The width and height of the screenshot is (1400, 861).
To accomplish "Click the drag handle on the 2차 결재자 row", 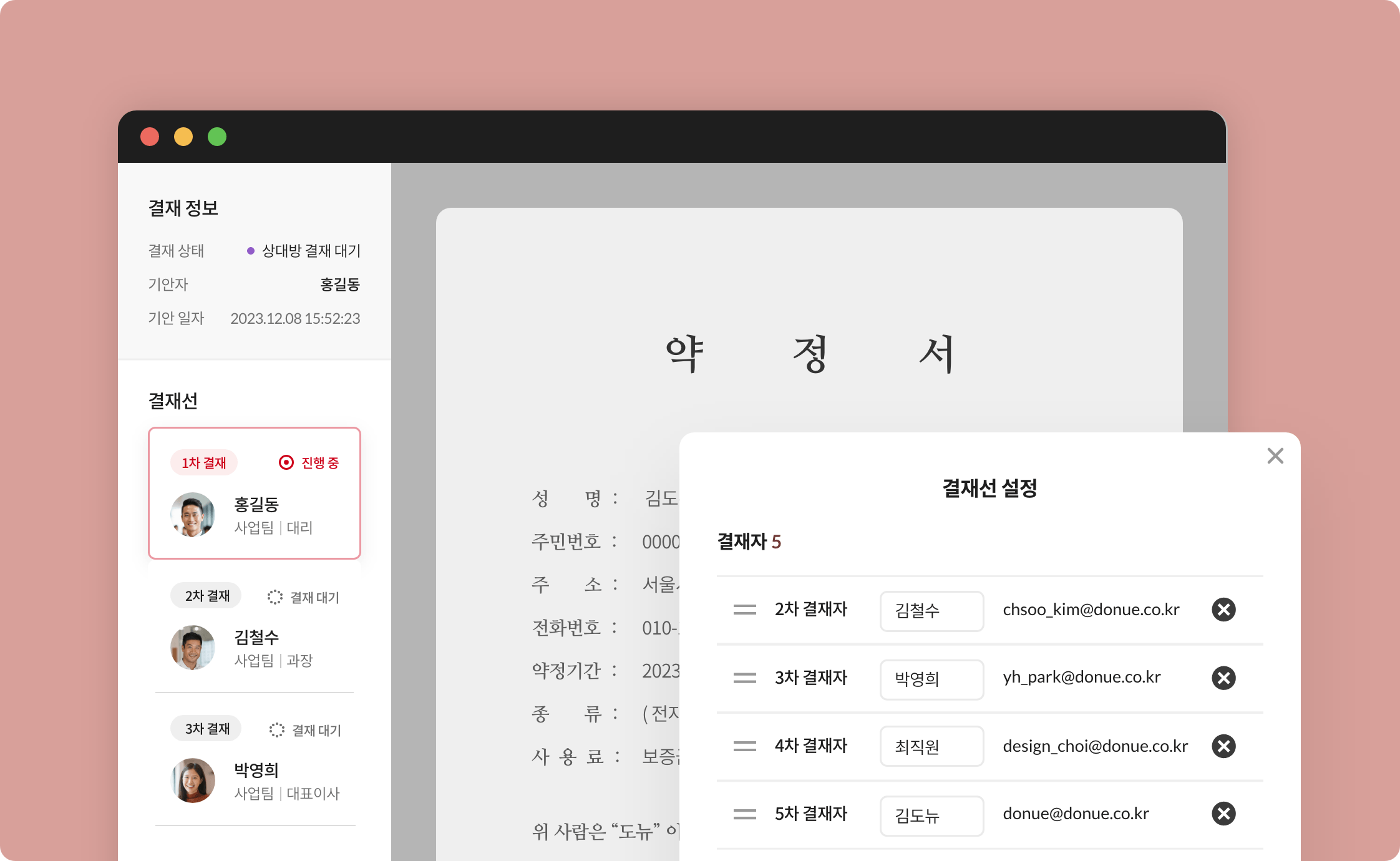I will pyautogui.click(x=746, y=610).
